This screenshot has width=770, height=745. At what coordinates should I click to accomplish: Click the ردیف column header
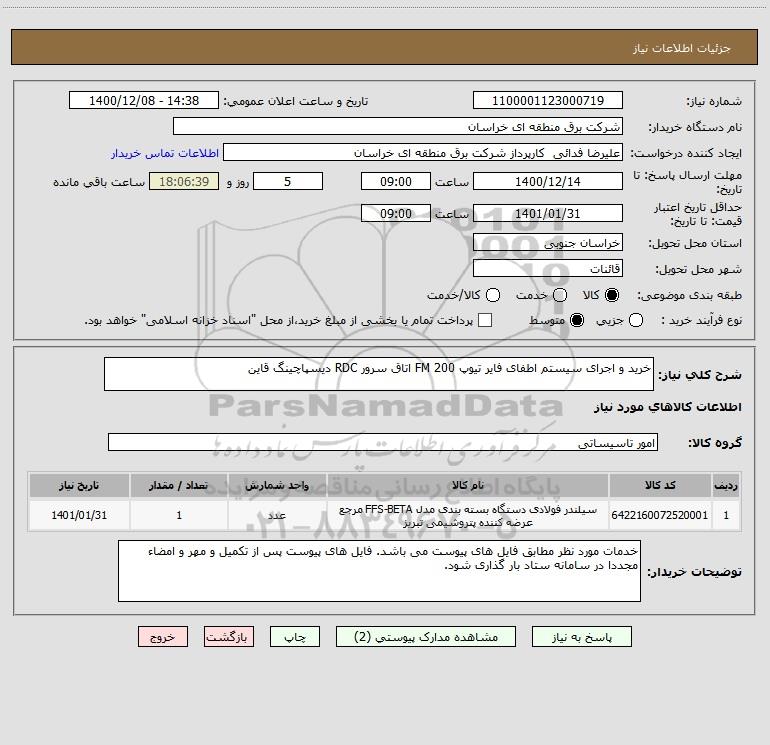pyautogui.click(x=726, y=486)
